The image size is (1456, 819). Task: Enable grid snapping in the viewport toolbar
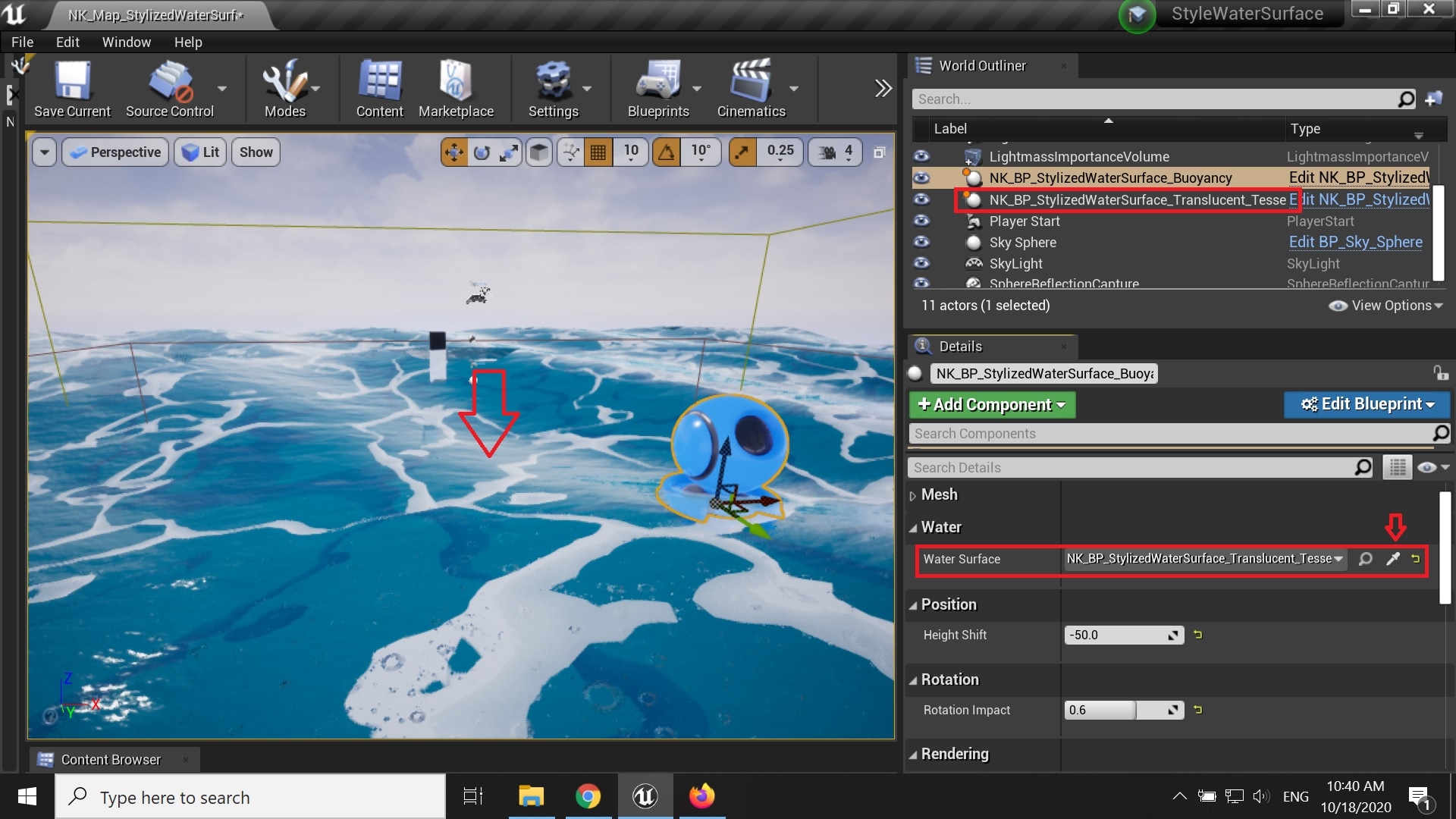point(598,152)
